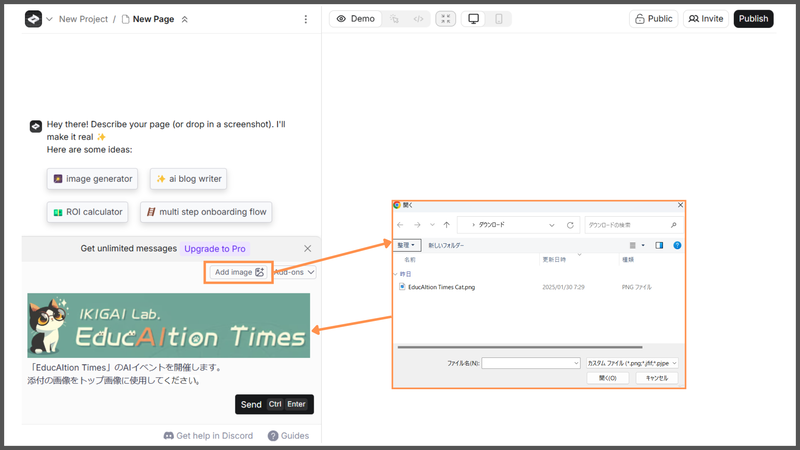Click 開く(O) open button
The width and height of the screenshot is (800, 450).
click(x=608, y=378)
